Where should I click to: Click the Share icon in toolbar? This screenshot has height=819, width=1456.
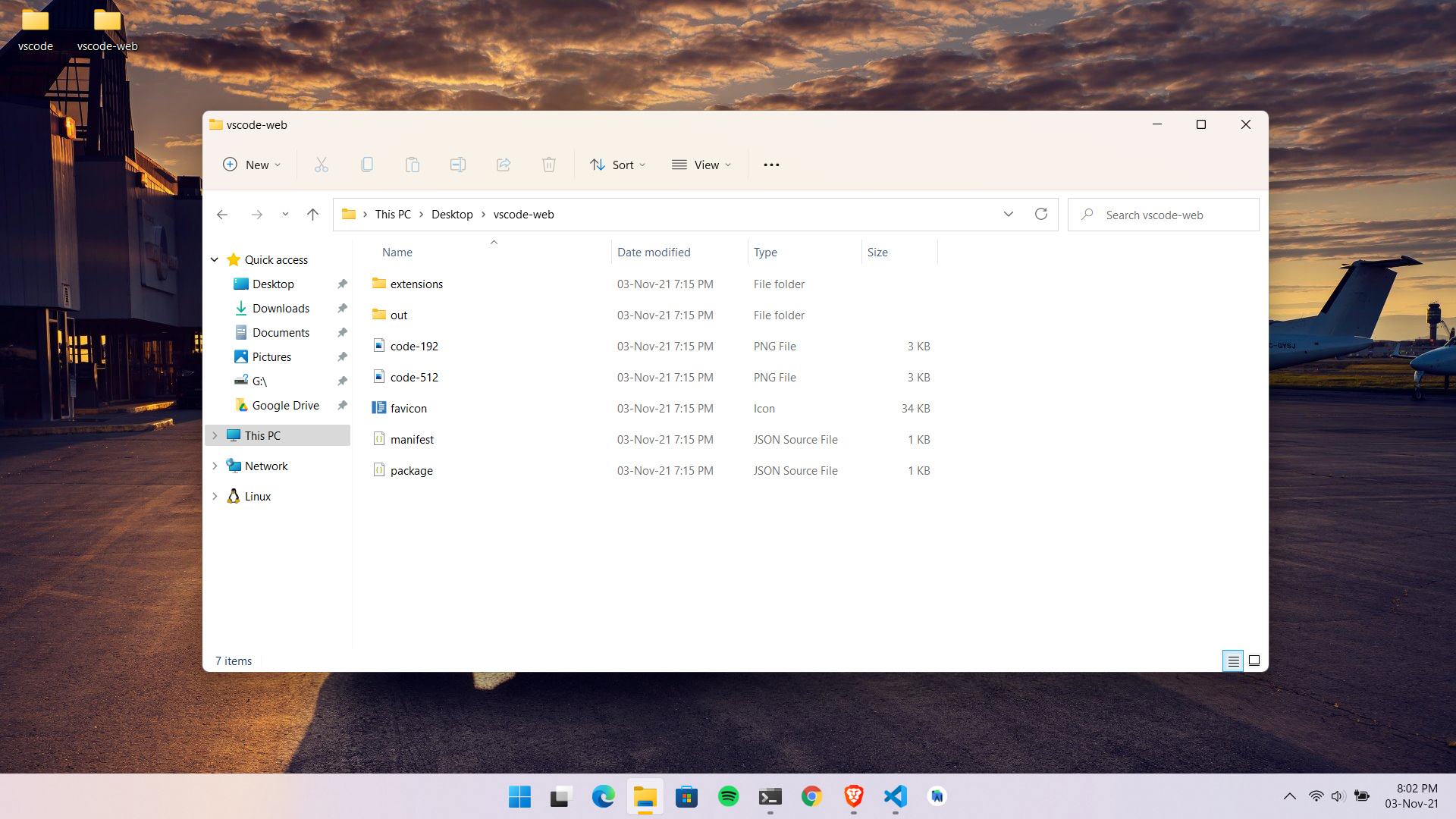coord(504,165)
